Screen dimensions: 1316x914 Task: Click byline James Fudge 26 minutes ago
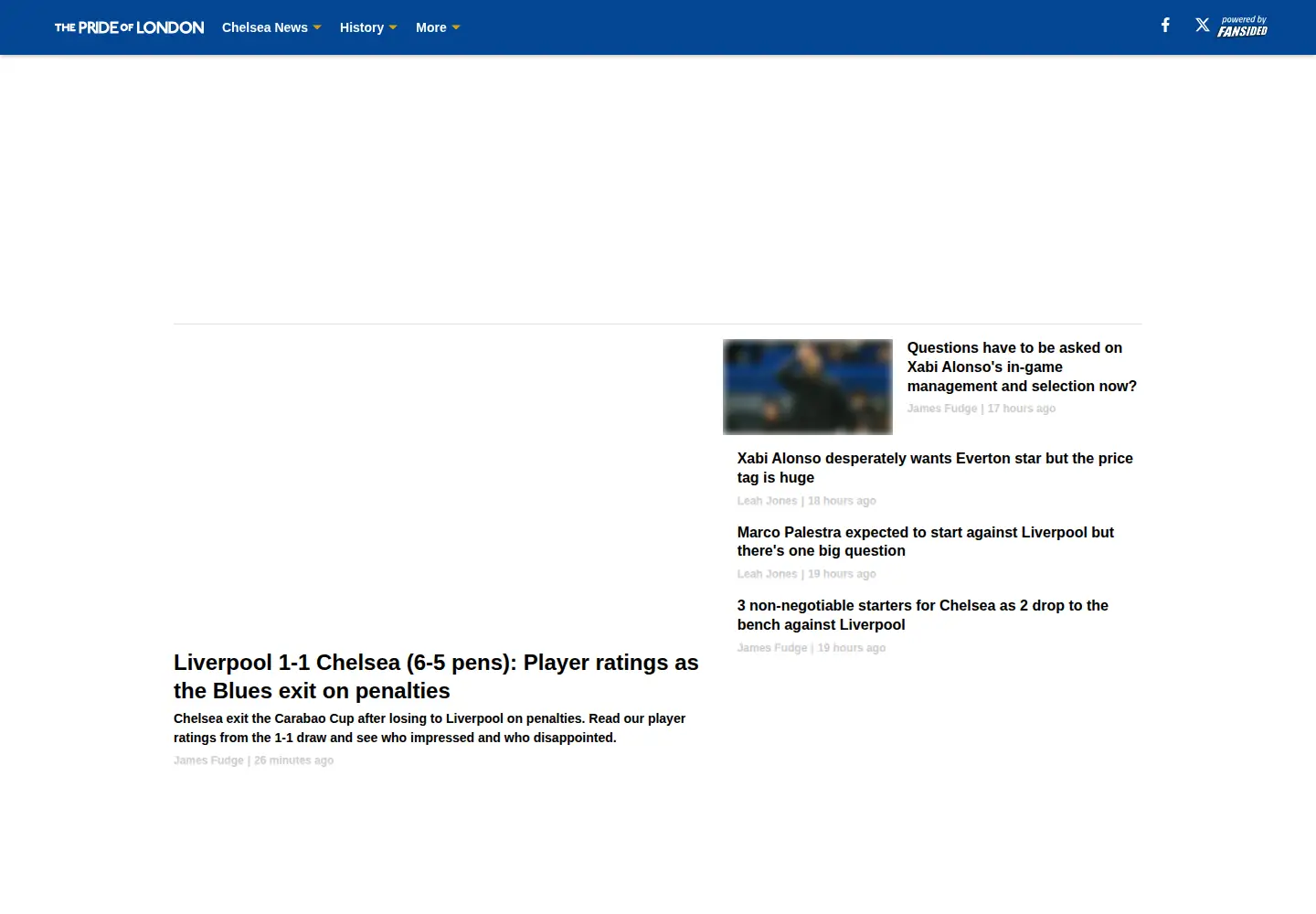coord(254,760)
